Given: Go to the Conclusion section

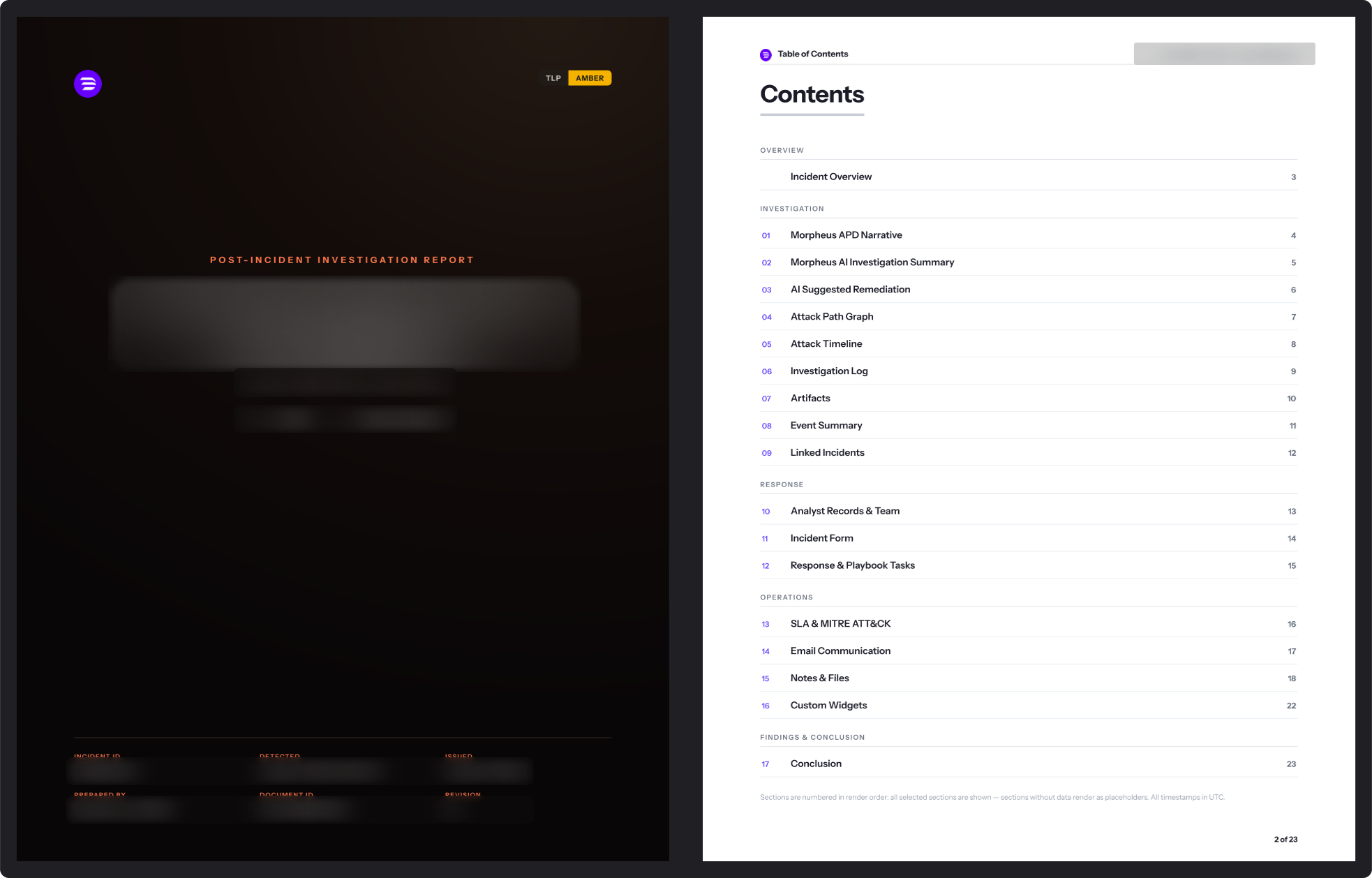Looking at the screenshot, I should tap(1029, 764).
